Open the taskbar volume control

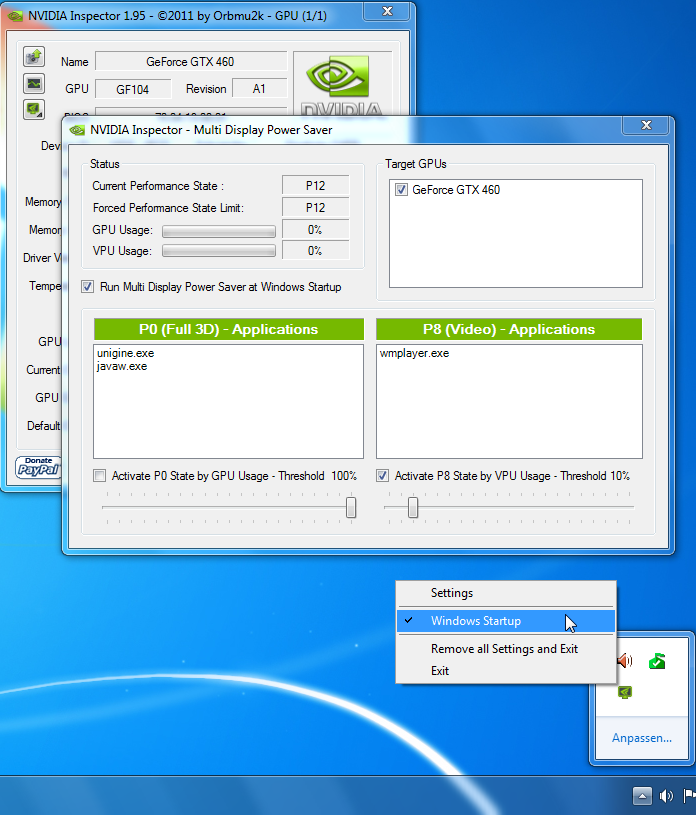[x=666, y=796]
